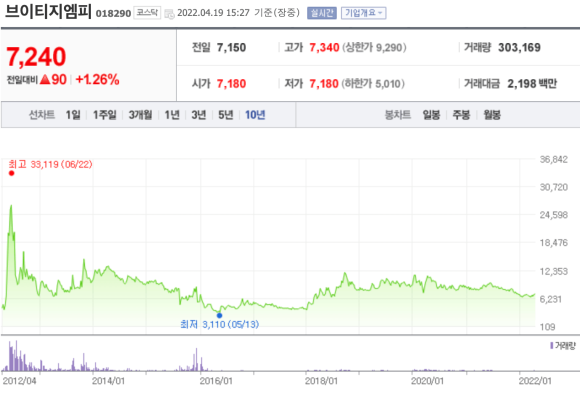Click the current price 7,240
This screenshot has width=580, height=396.
(x=36, y=57)
